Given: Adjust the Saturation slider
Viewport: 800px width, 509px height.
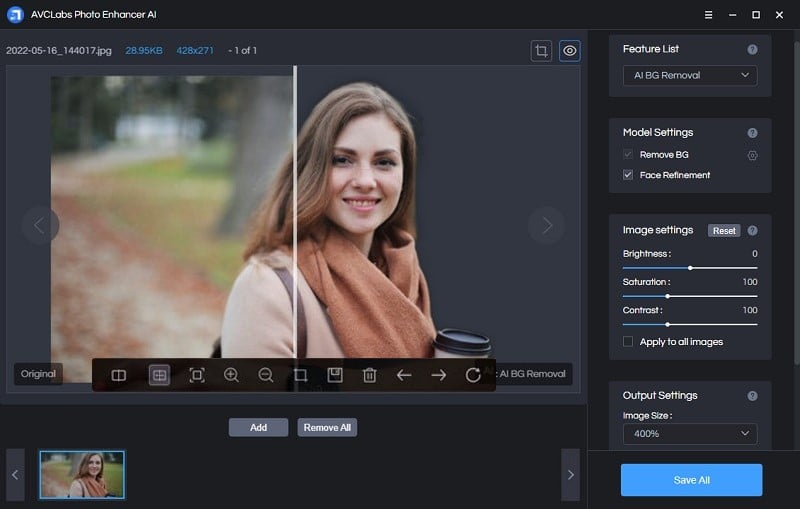Looking at the screenshot, I should pos(690,296).
